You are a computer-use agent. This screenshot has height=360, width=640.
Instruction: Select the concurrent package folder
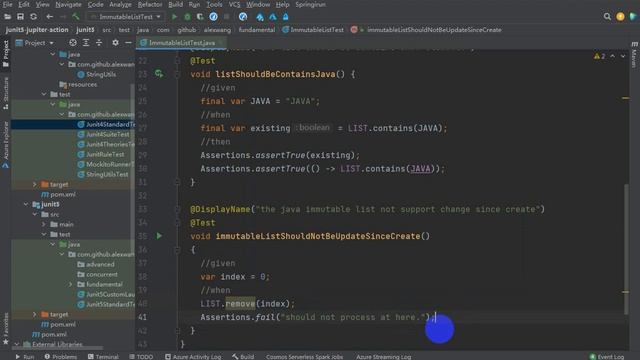[98, 274]
